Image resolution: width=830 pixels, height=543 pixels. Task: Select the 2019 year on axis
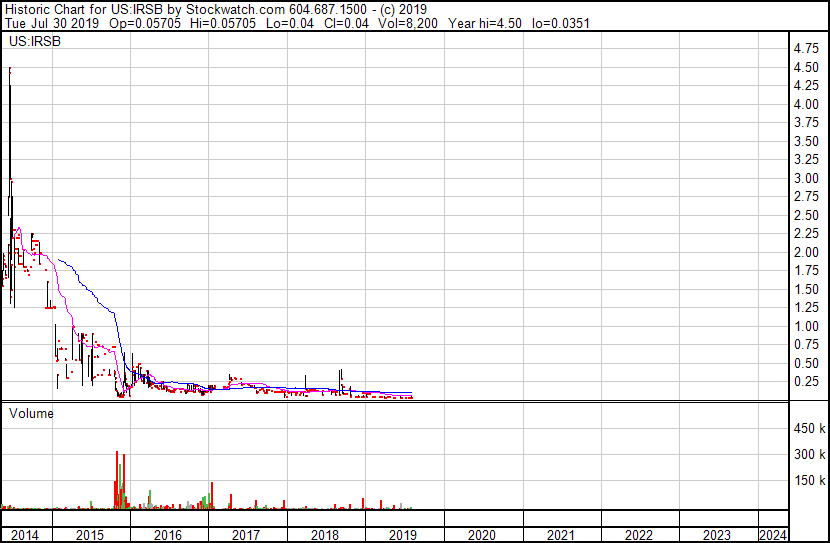(403, 535)
